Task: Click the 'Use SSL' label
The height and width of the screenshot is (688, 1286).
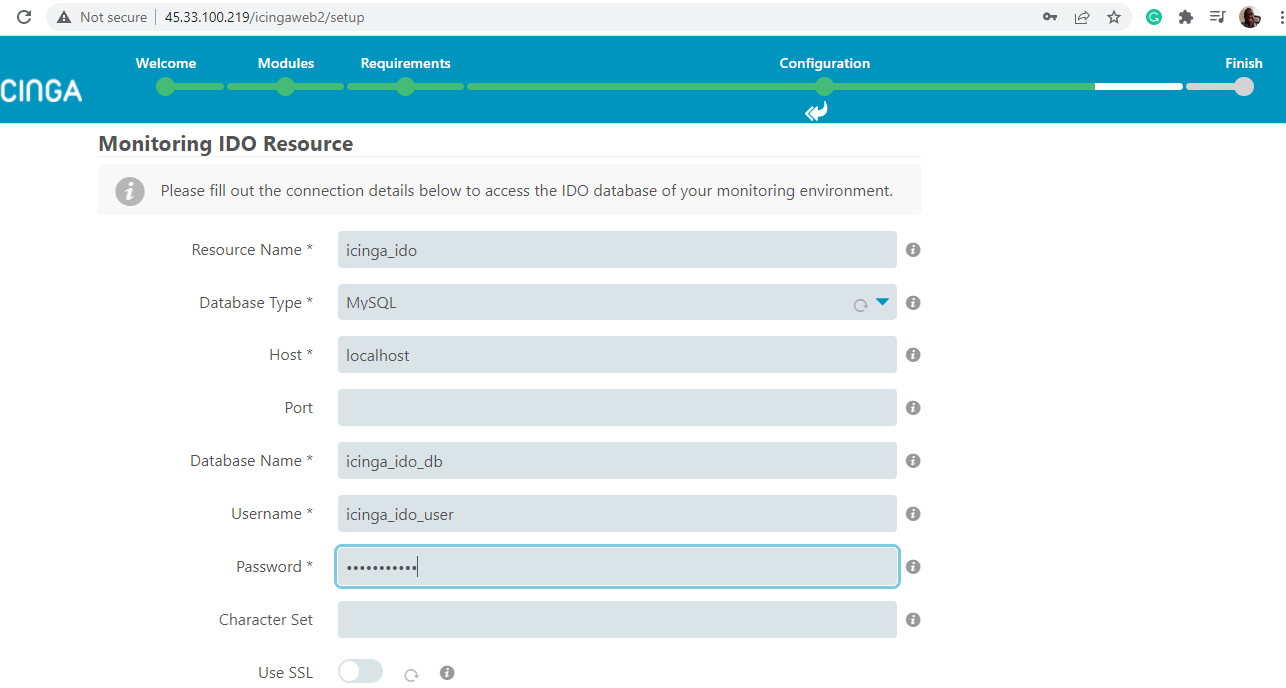Action: (285, 673)
